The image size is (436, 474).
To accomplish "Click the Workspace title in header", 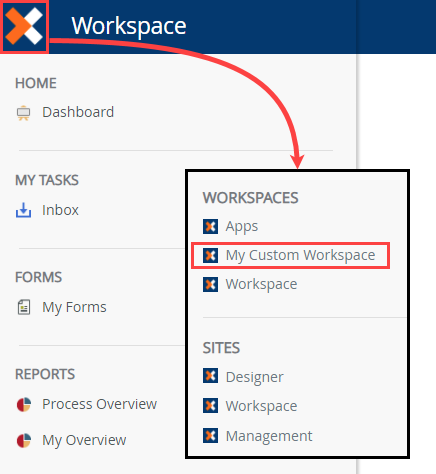I will click(x=129, y=26).
